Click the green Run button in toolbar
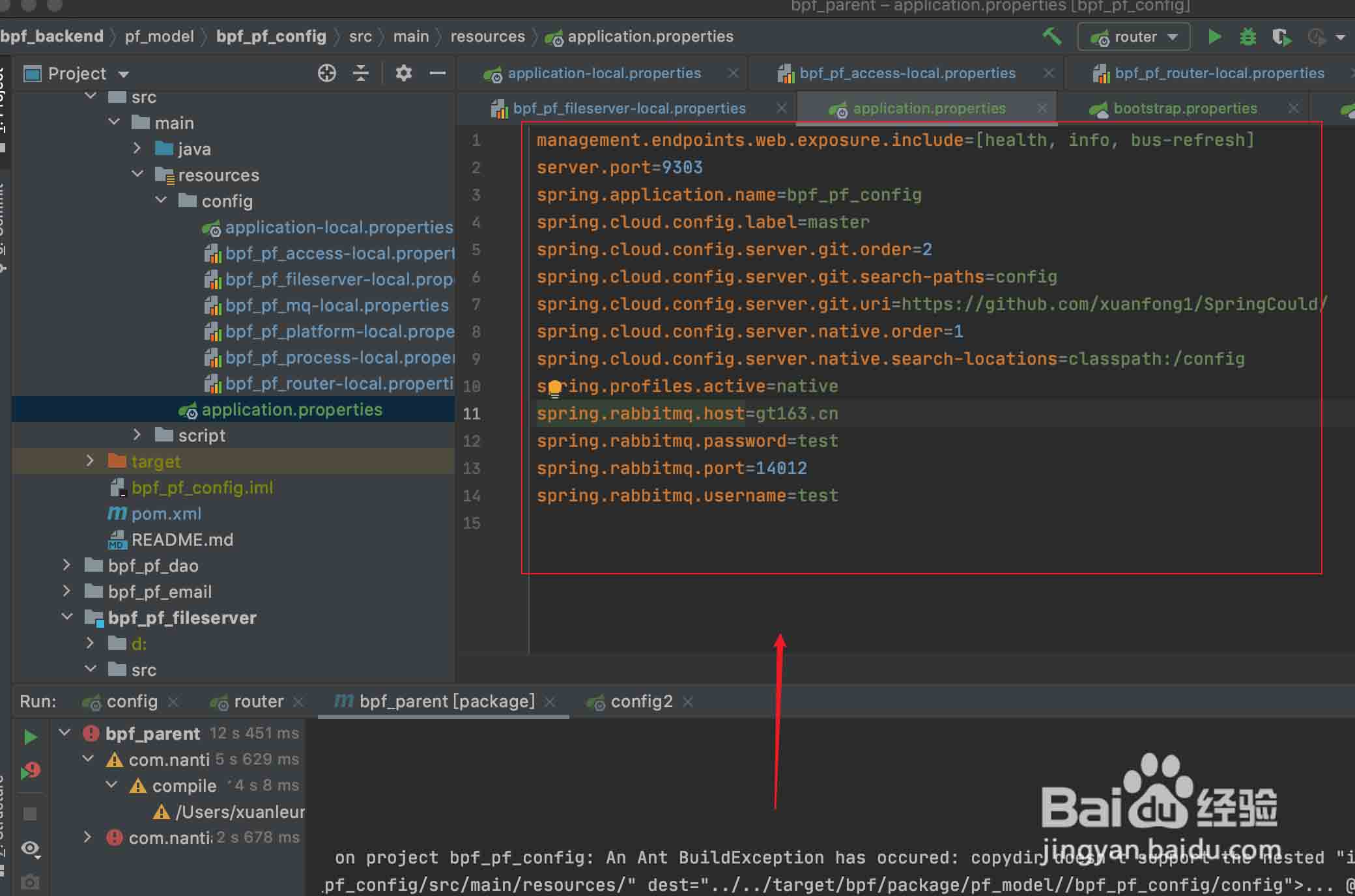This screenshot has height=896, width=1355. pyautogui.click(x=1214, y=36)
